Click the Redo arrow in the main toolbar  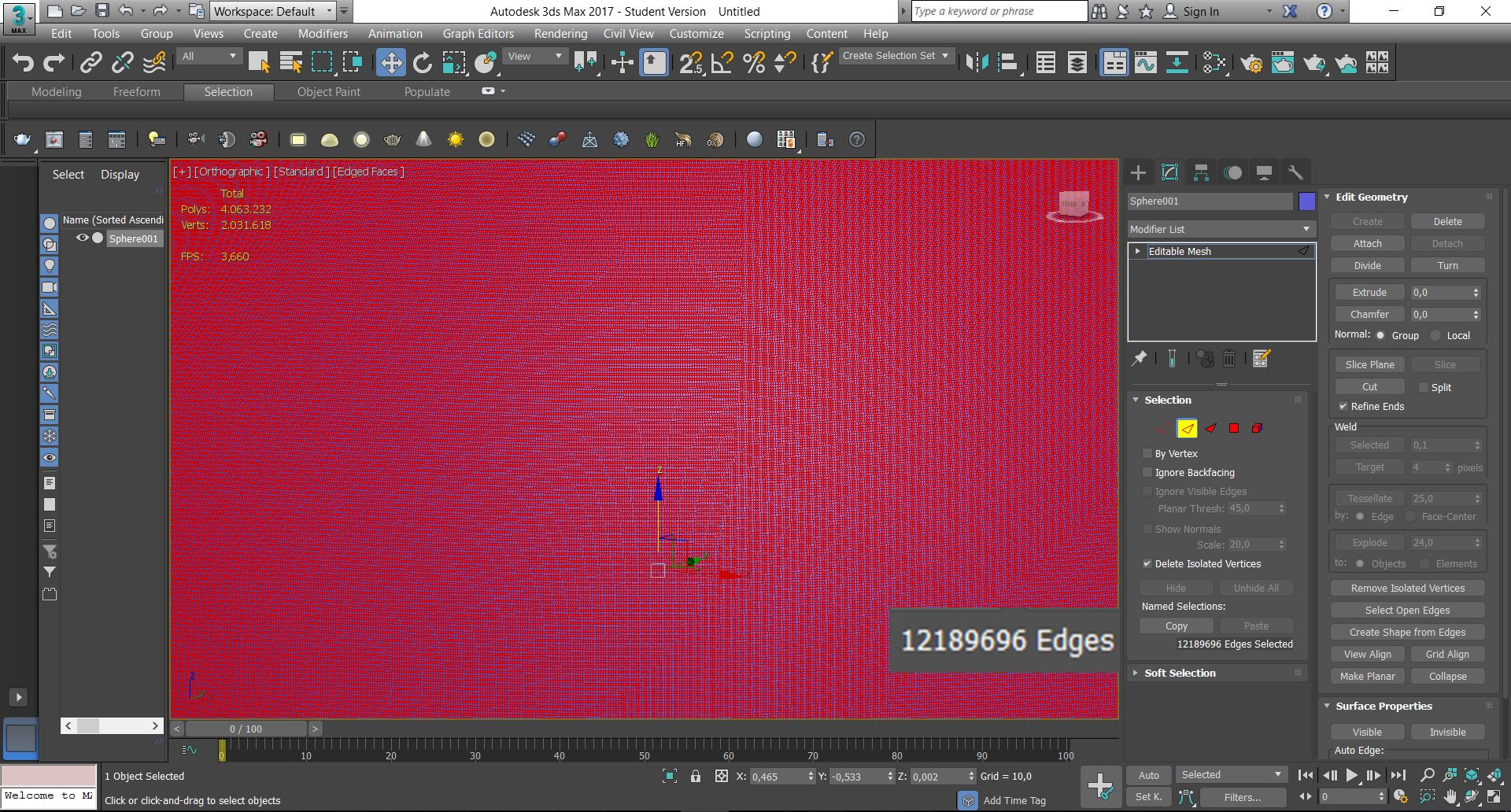pyautogui.click(x=54, y=62)
